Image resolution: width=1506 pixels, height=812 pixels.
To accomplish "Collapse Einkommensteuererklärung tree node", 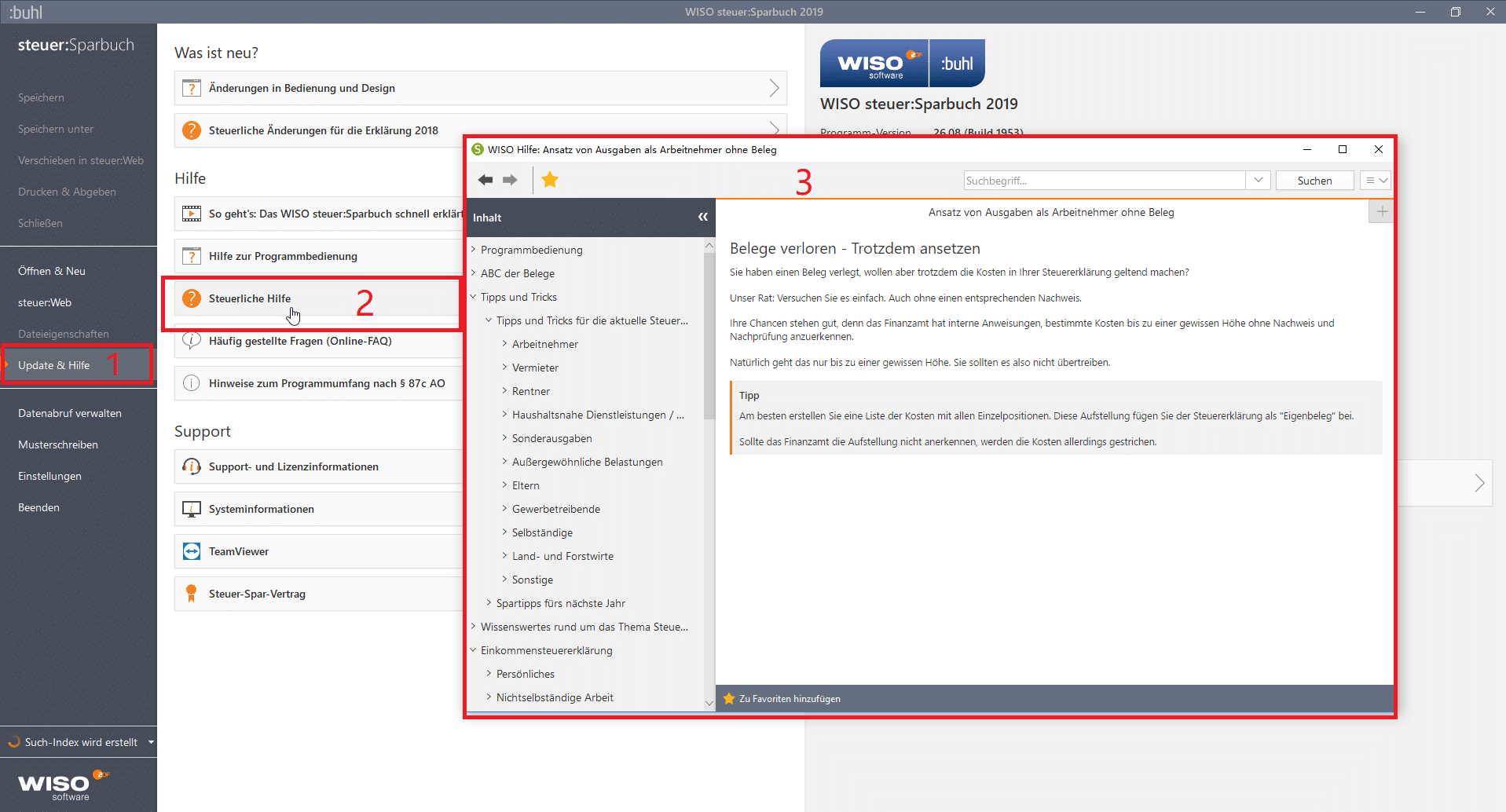I will (x=474, y=649).
